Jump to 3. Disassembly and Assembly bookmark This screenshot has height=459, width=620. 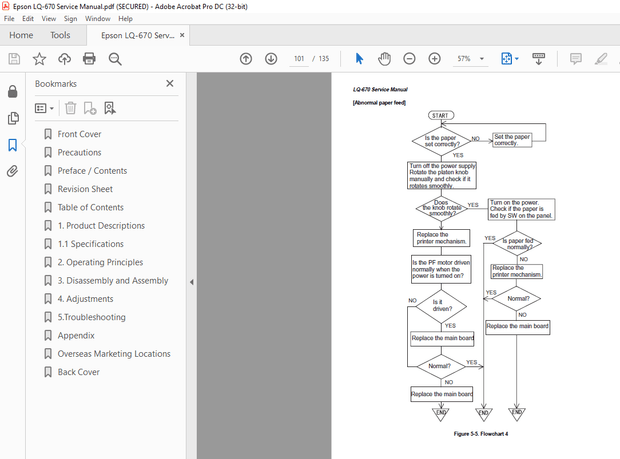coord(113,281)
